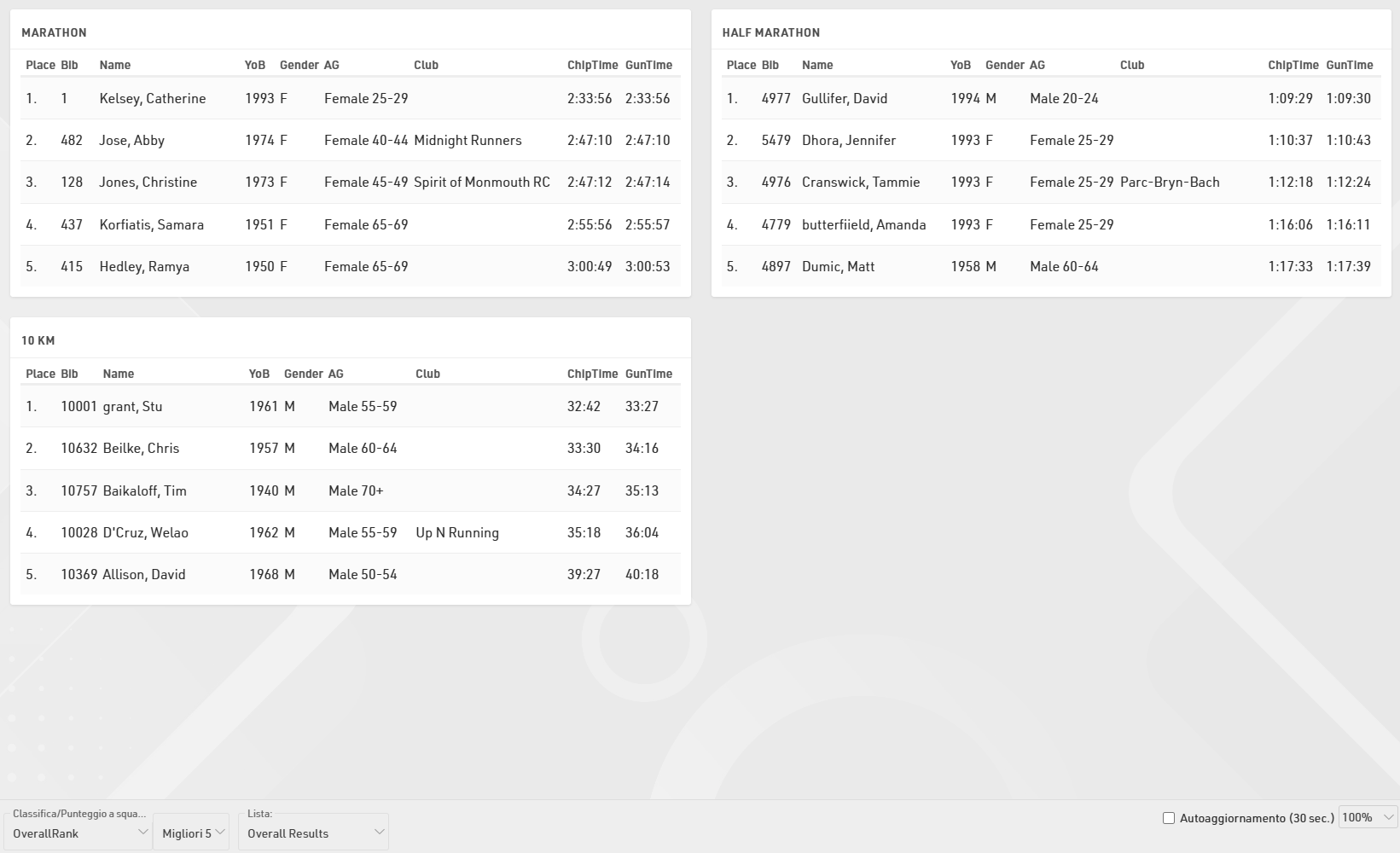
Task: Enable the Autoaggiornamento 30 sec. checkbox
Action: (x=1169, y=818)
